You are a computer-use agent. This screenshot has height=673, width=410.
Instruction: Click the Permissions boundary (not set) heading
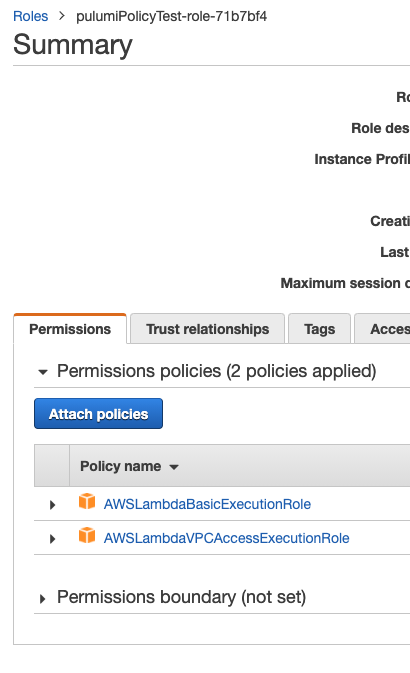click(182, 597)
